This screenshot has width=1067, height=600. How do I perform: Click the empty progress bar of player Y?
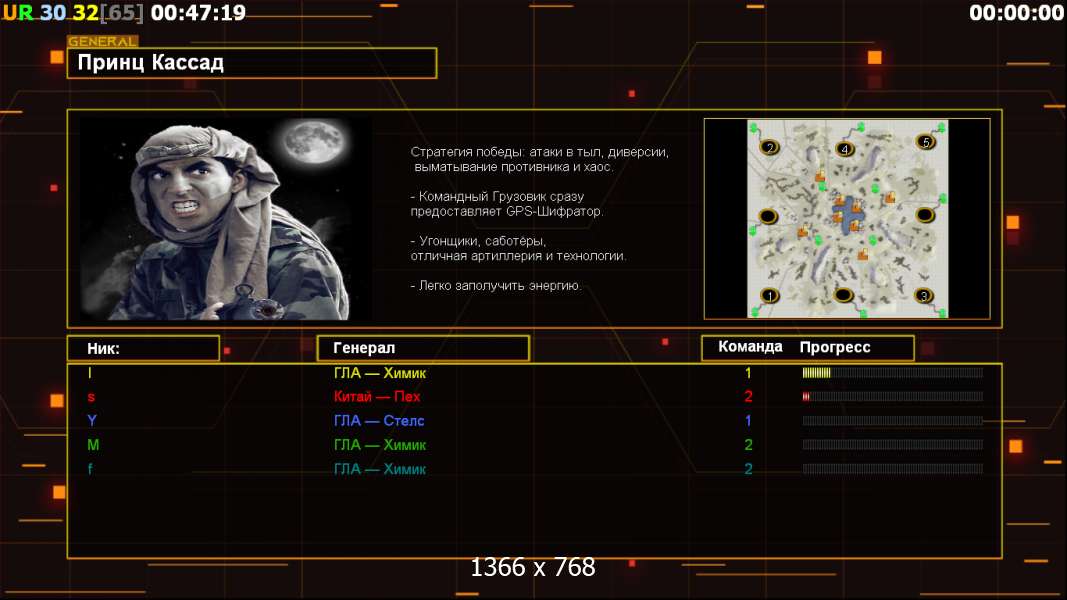[x=893, y=421]
